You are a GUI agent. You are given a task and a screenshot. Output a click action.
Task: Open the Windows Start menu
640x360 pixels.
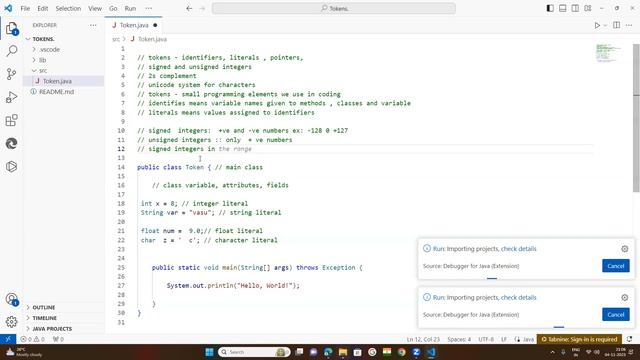(x=209, y=352)
